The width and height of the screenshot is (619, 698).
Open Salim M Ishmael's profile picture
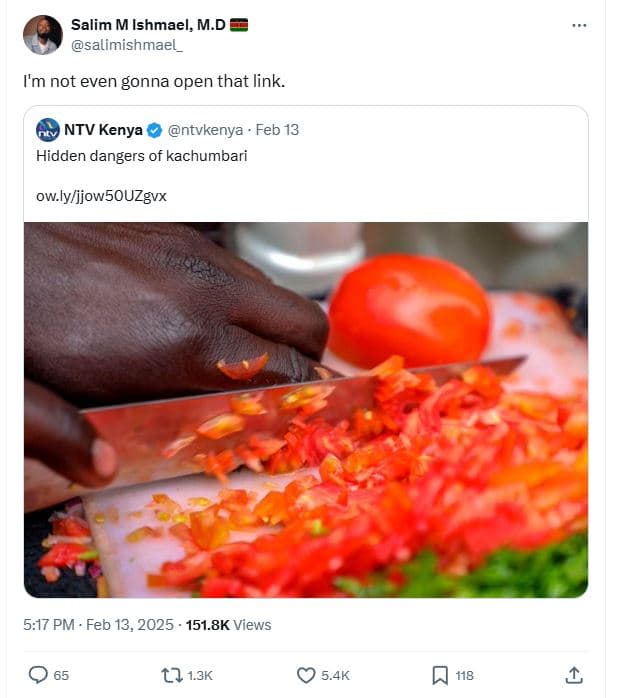pyautogui.click(x=42, y=35)
